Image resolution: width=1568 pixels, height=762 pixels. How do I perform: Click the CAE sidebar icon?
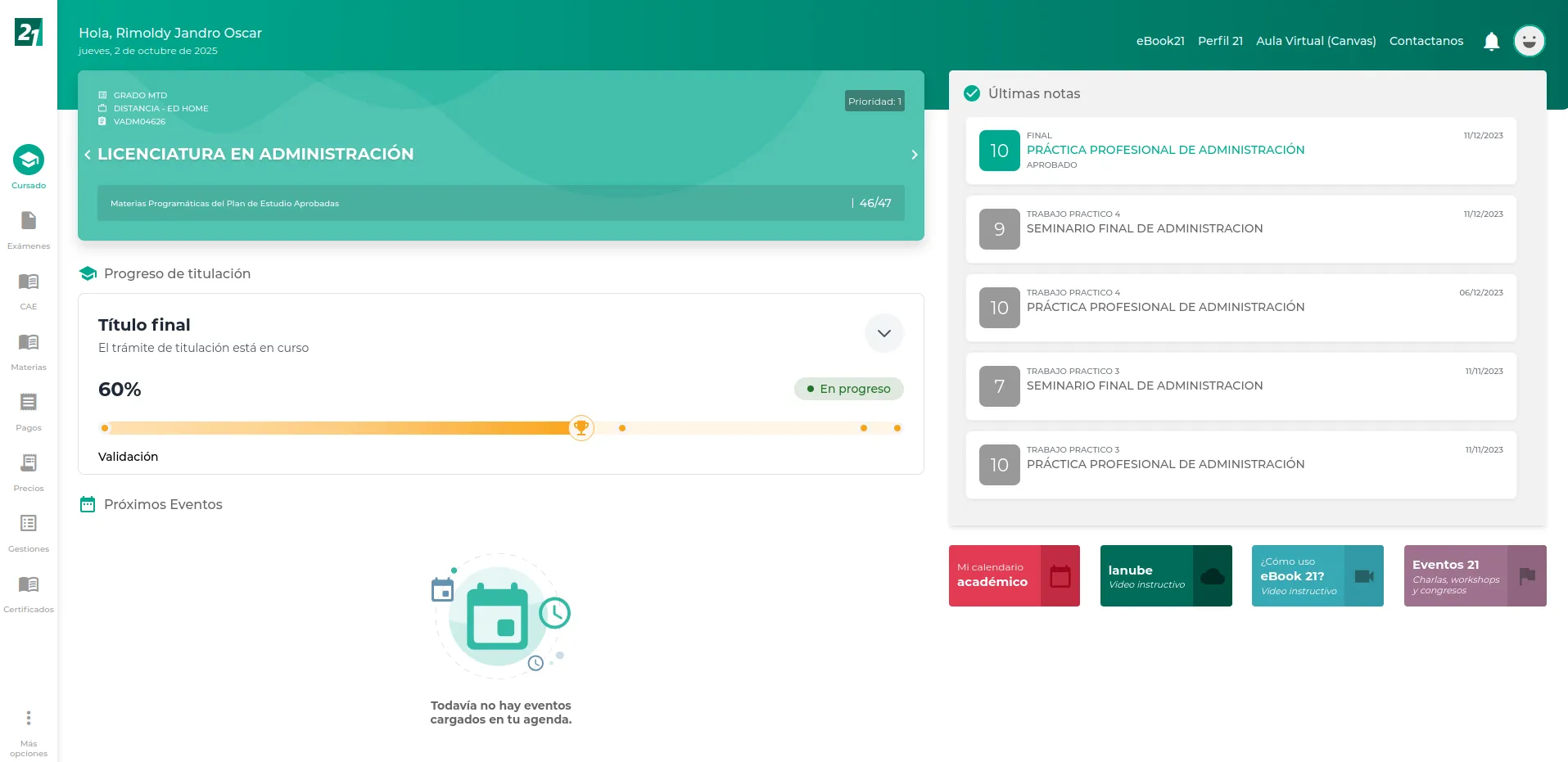click(x=29, y=282)
